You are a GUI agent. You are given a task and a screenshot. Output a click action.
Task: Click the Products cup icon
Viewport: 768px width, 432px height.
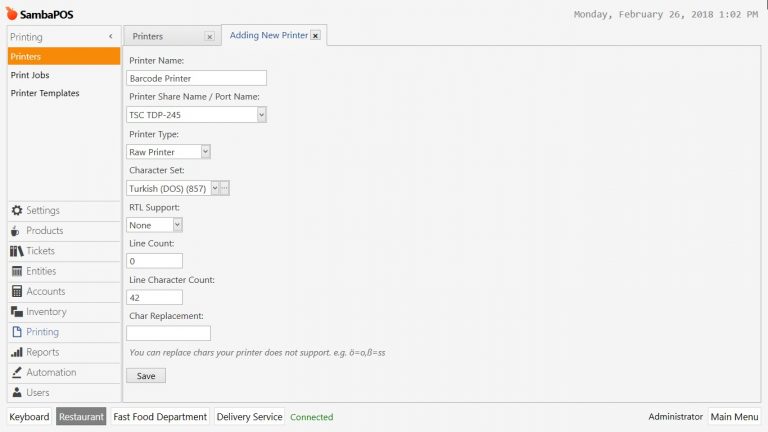(16, 231)
